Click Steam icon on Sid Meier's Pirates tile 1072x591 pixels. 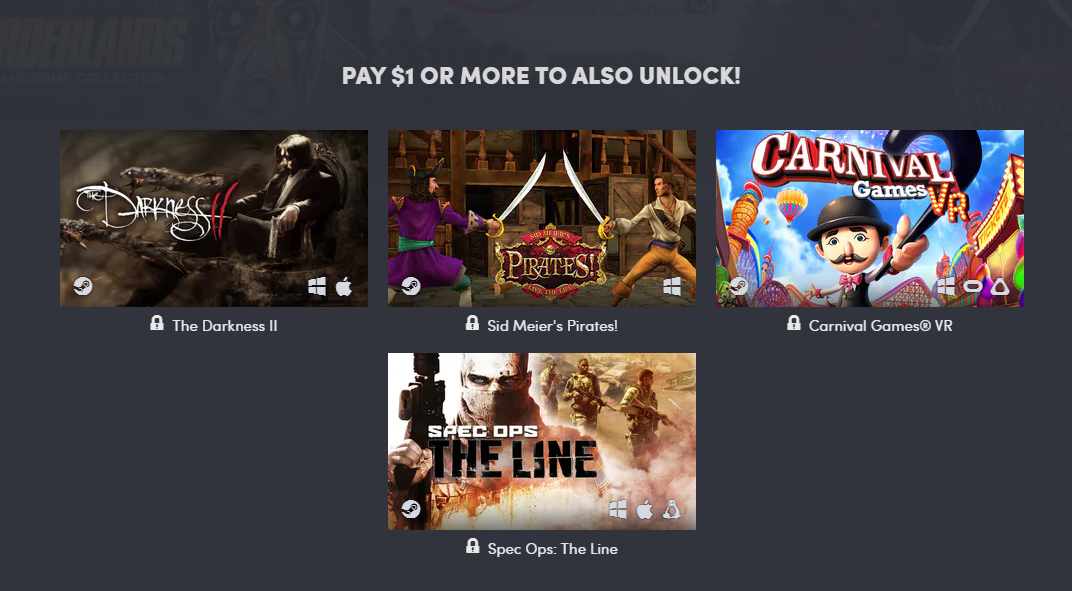pos(411,286)
